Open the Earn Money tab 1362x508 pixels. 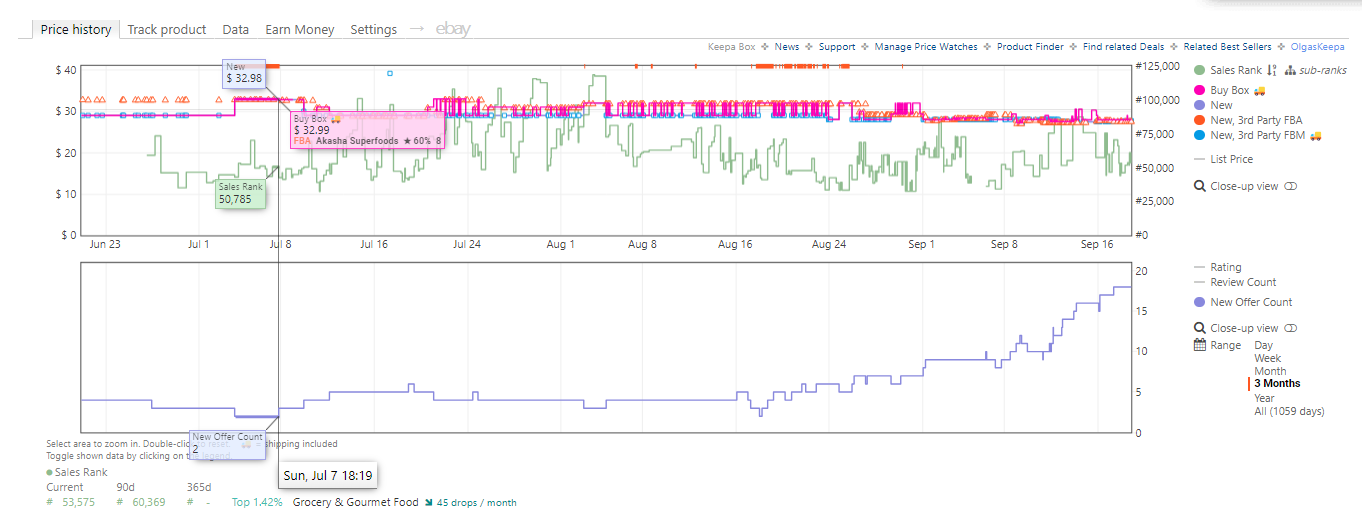coord(300,29)
